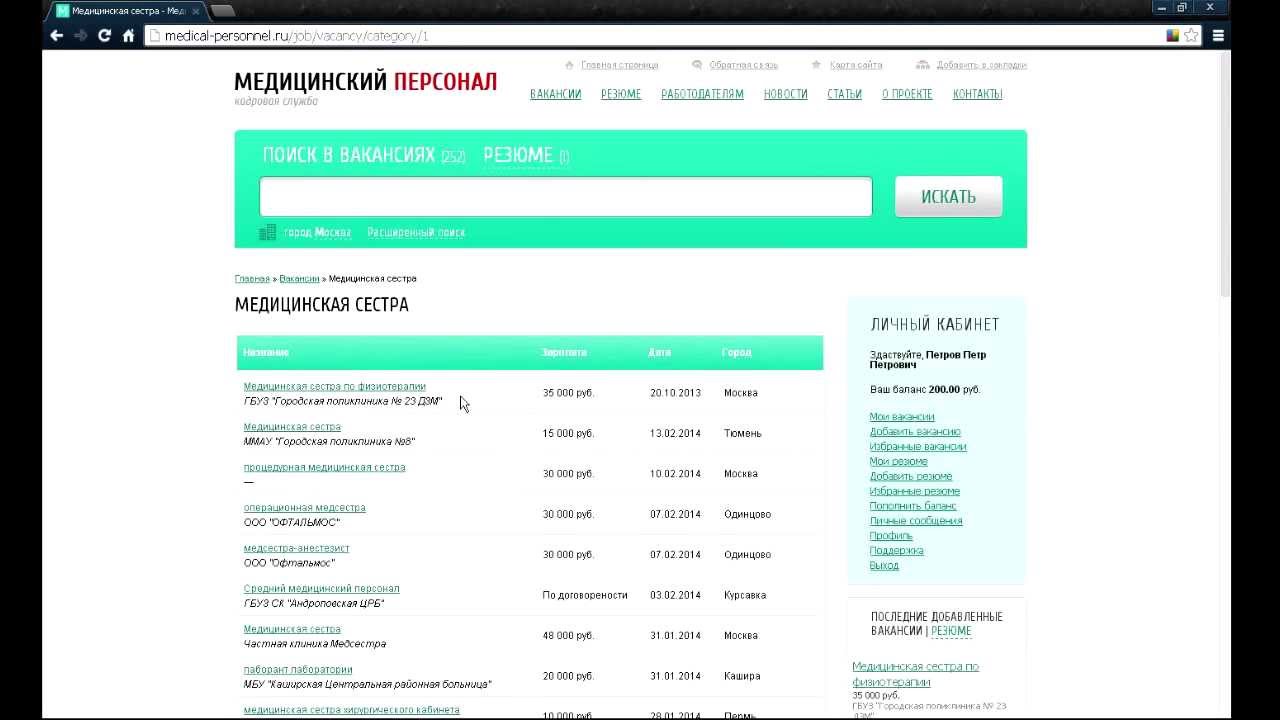
Task: Click the icon beside Добавить в закладки
Action: pos(923,64)
